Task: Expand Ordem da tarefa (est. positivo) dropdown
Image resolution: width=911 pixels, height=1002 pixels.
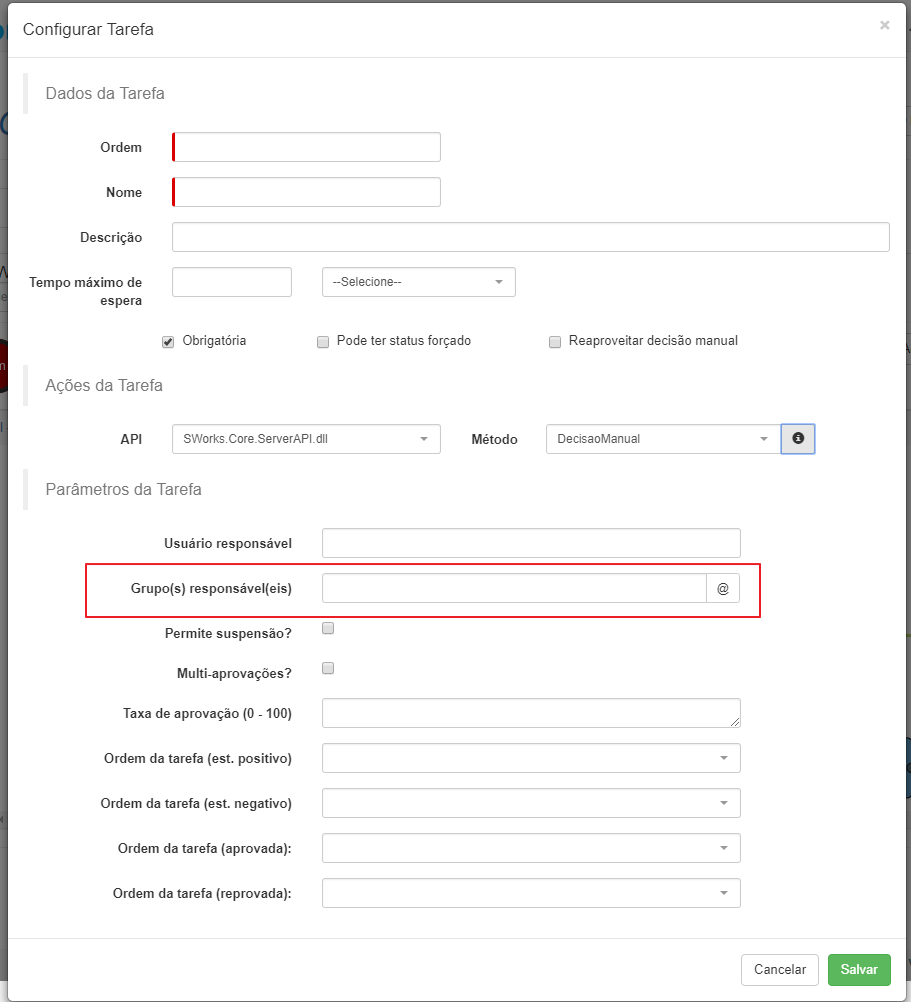Action: 531,758
